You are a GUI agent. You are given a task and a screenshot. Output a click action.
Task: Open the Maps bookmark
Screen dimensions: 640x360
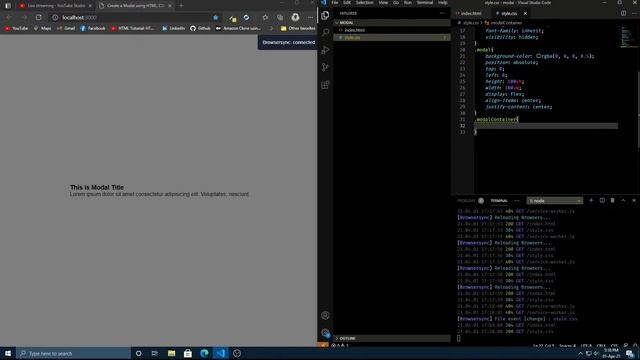(42, 28)
